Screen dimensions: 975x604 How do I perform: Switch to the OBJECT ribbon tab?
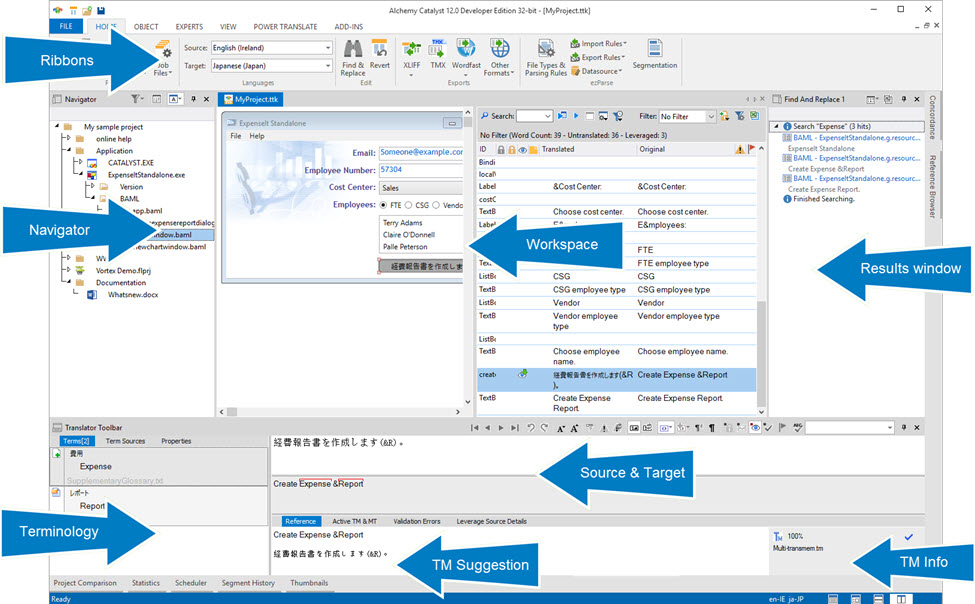[146, 27]
